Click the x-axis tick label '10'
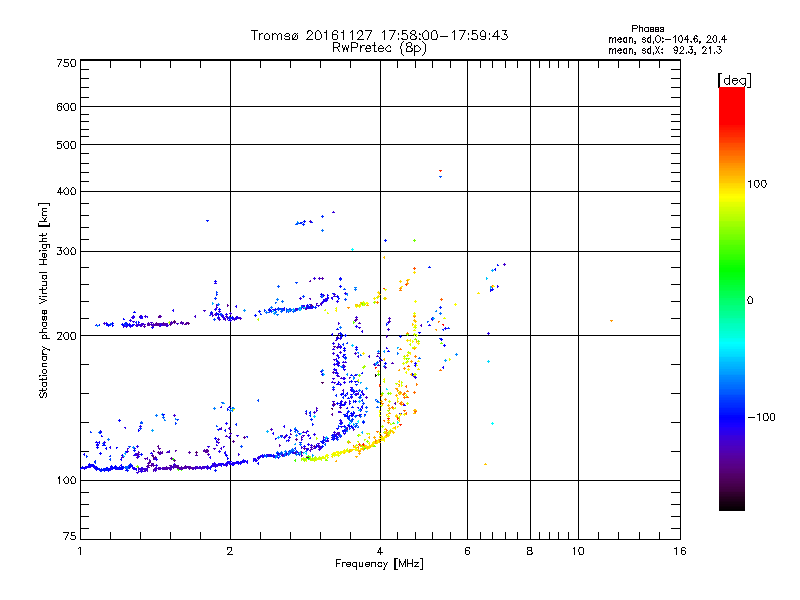This screenshot has width=800, height=600. pos(578,551)
